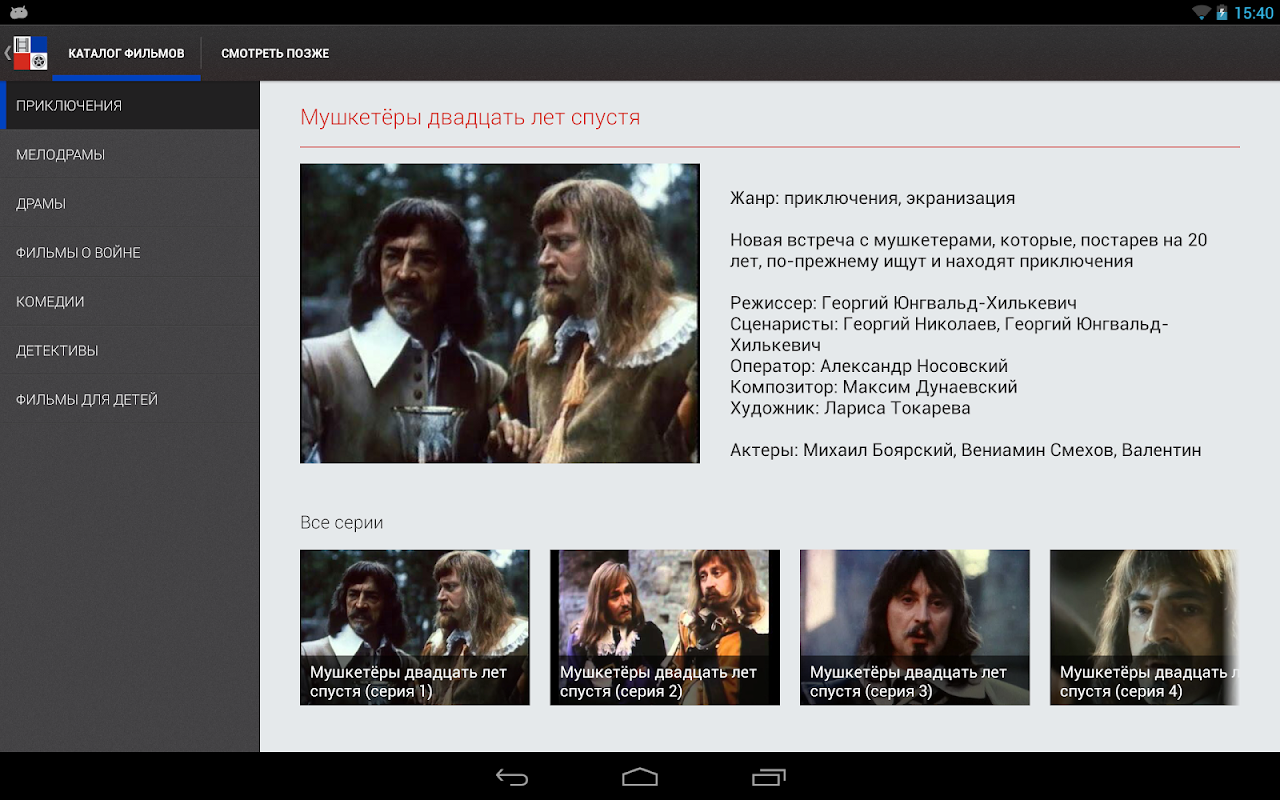Switch to the КАТАЛОГ ФИЛЬМОВ tab
This screenshot has height=800, width=1280.
tap(126, 53)
